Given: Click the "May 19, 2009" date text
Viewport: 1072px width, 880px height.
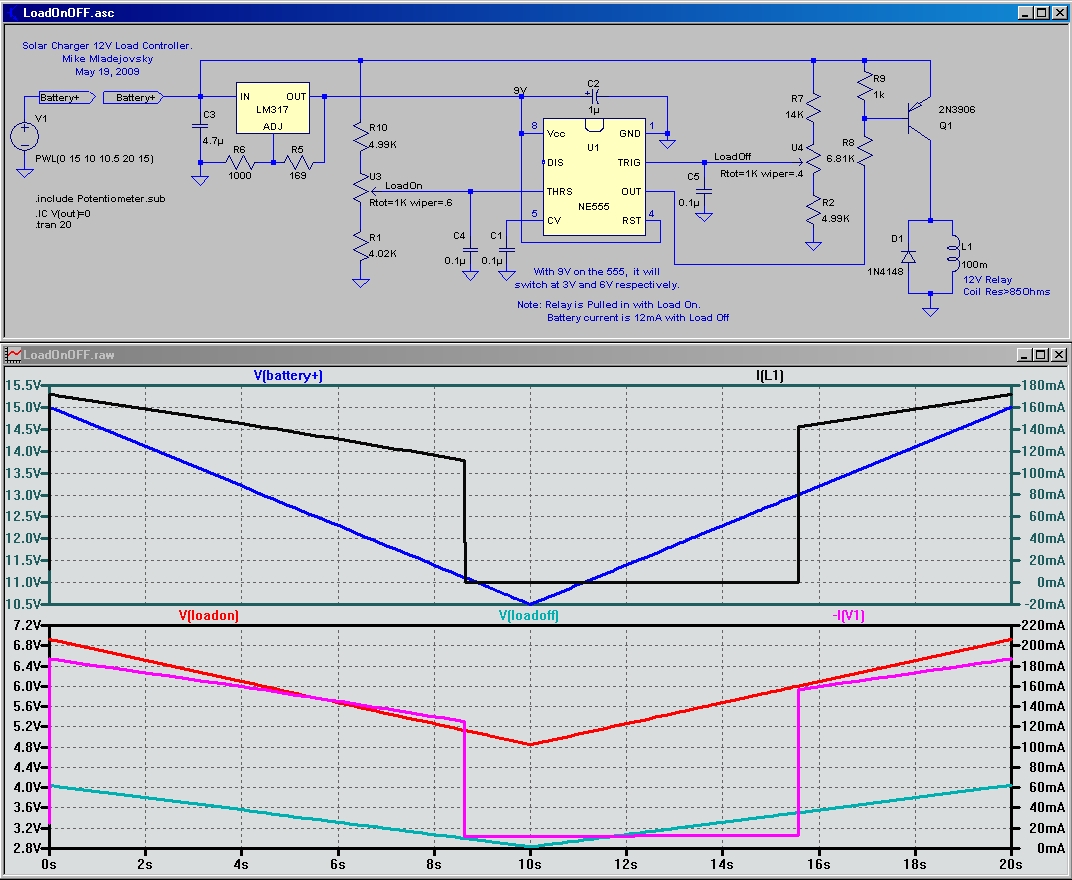Looking at the screenshot, I should coord(107,72).
